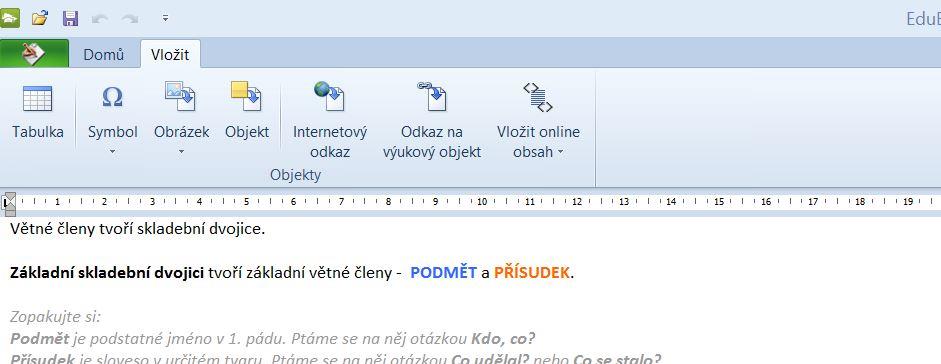Click bold text Základní skladební dvojici

pos(107,273)
